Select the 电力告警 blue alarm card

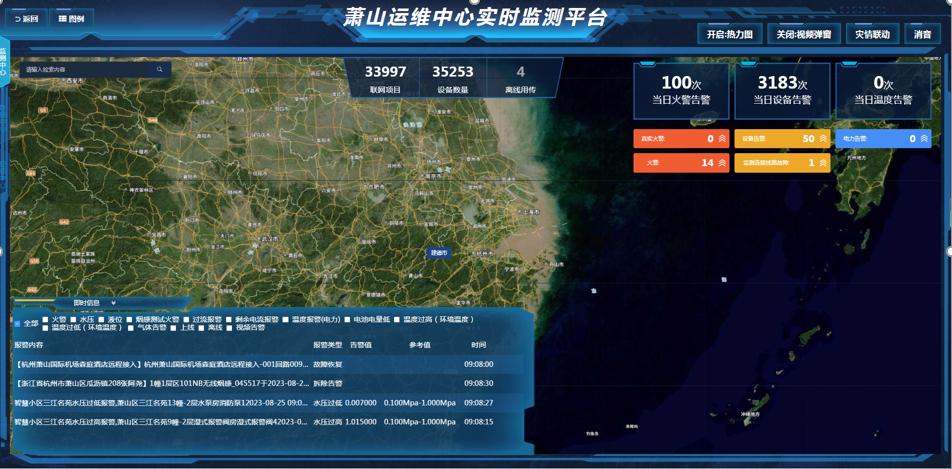point(883,139)
